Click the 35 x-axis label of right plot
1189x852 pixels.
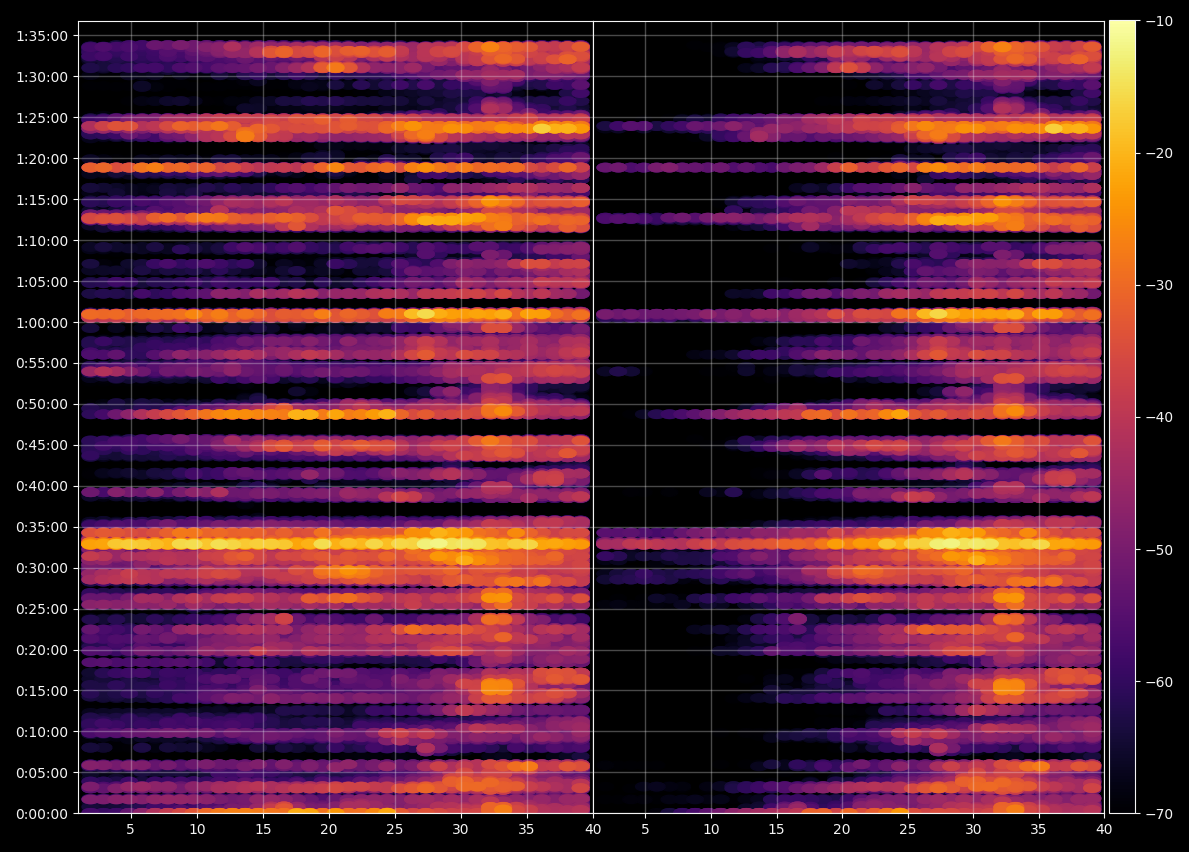click(x=1038, y=829)
